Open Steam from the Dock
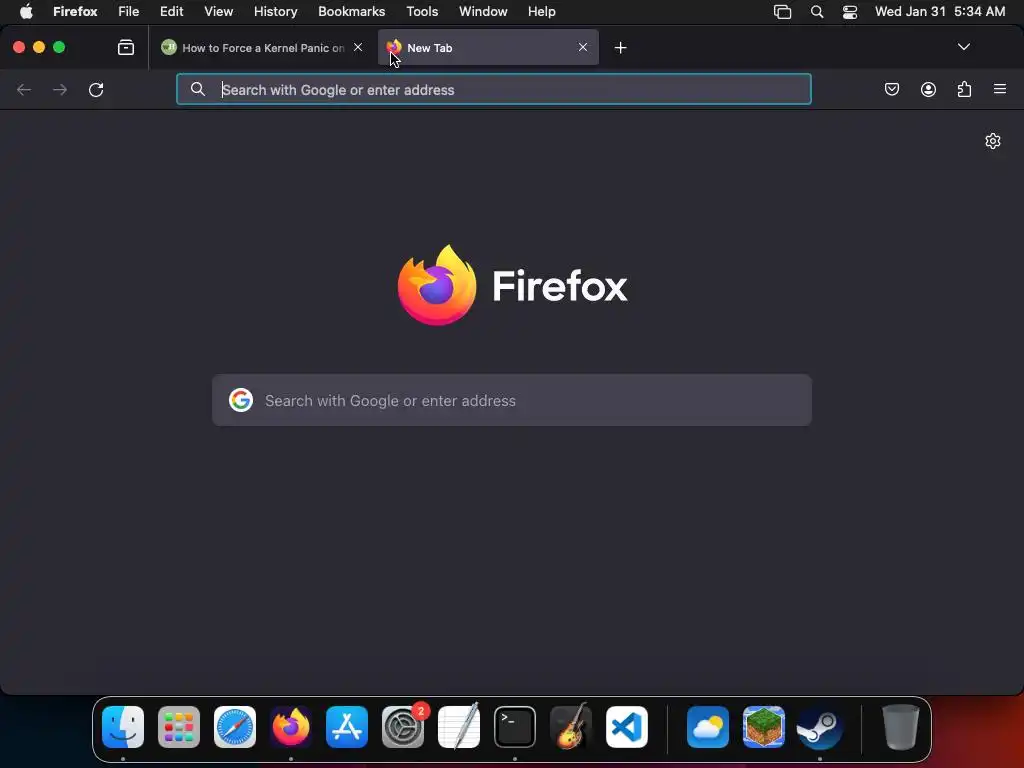Screen dimensions: 1024x768 [x=820, y=727]
